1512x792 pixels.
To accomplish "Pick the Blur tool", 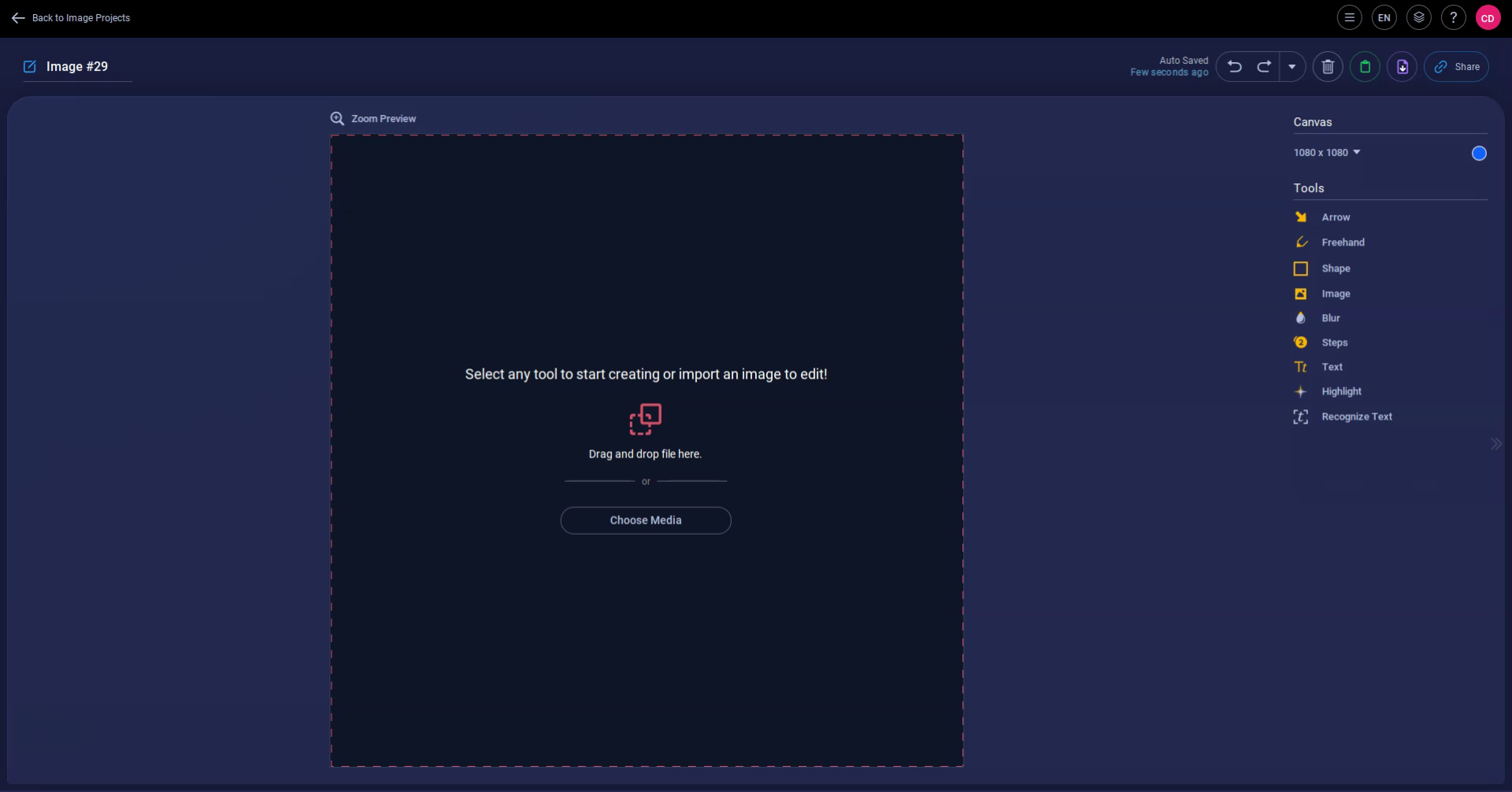I will 1330,318.
